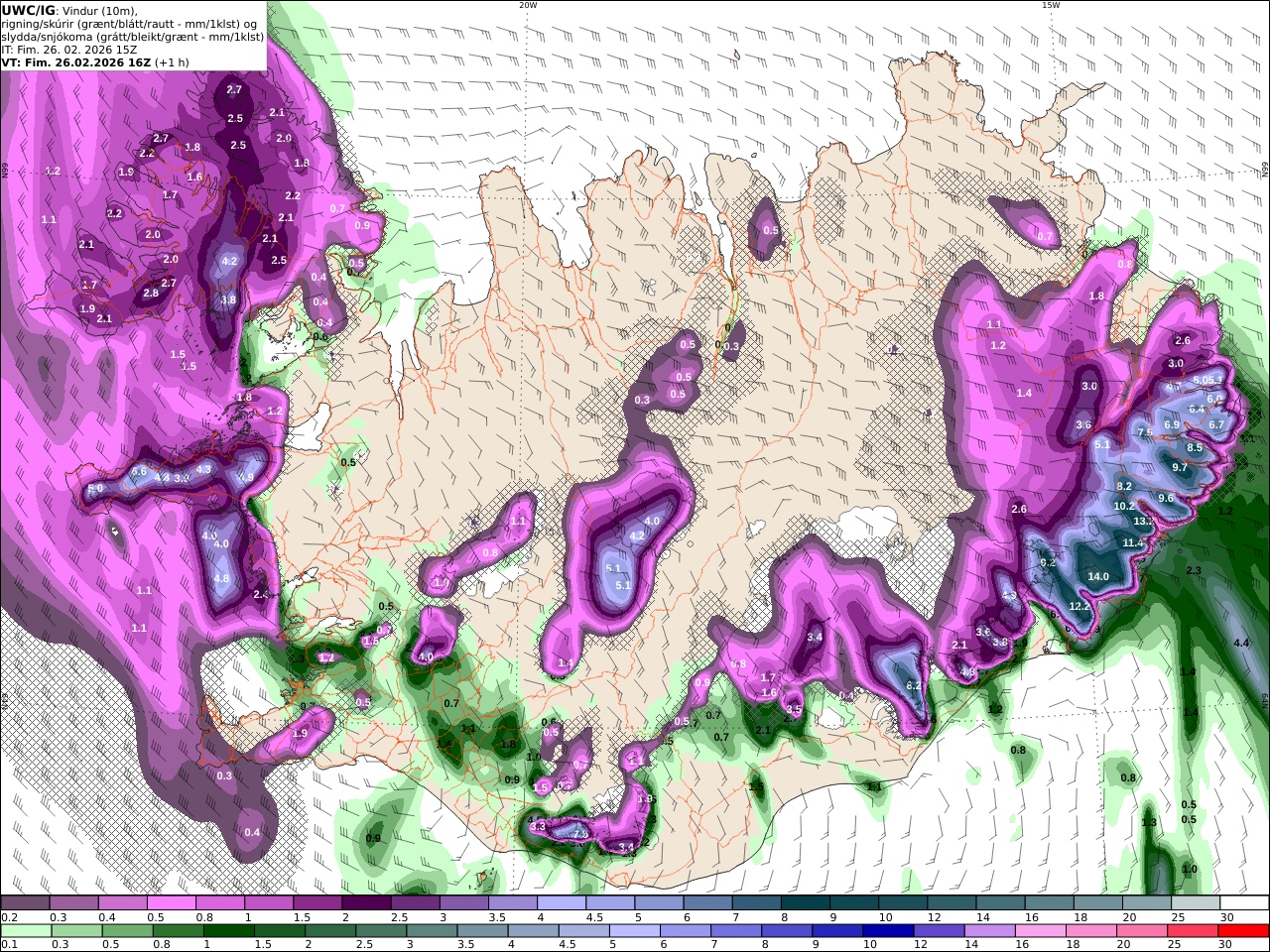
Task: Click the "UWC/IG" title label
Action: [x=27, y=10]
